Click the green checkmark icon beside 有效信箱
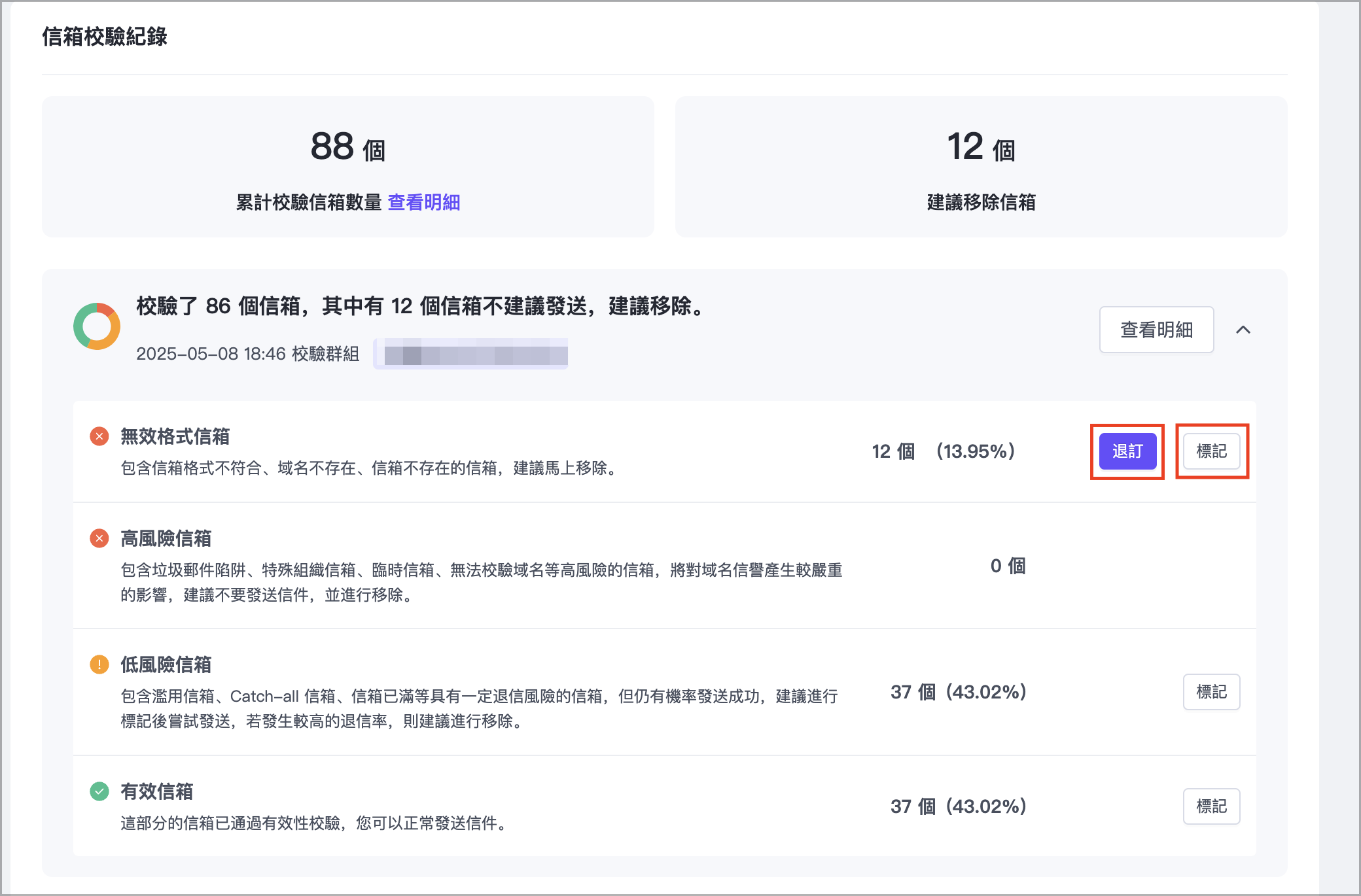Screen dimensions: 1361x896 tap(99, 791)
